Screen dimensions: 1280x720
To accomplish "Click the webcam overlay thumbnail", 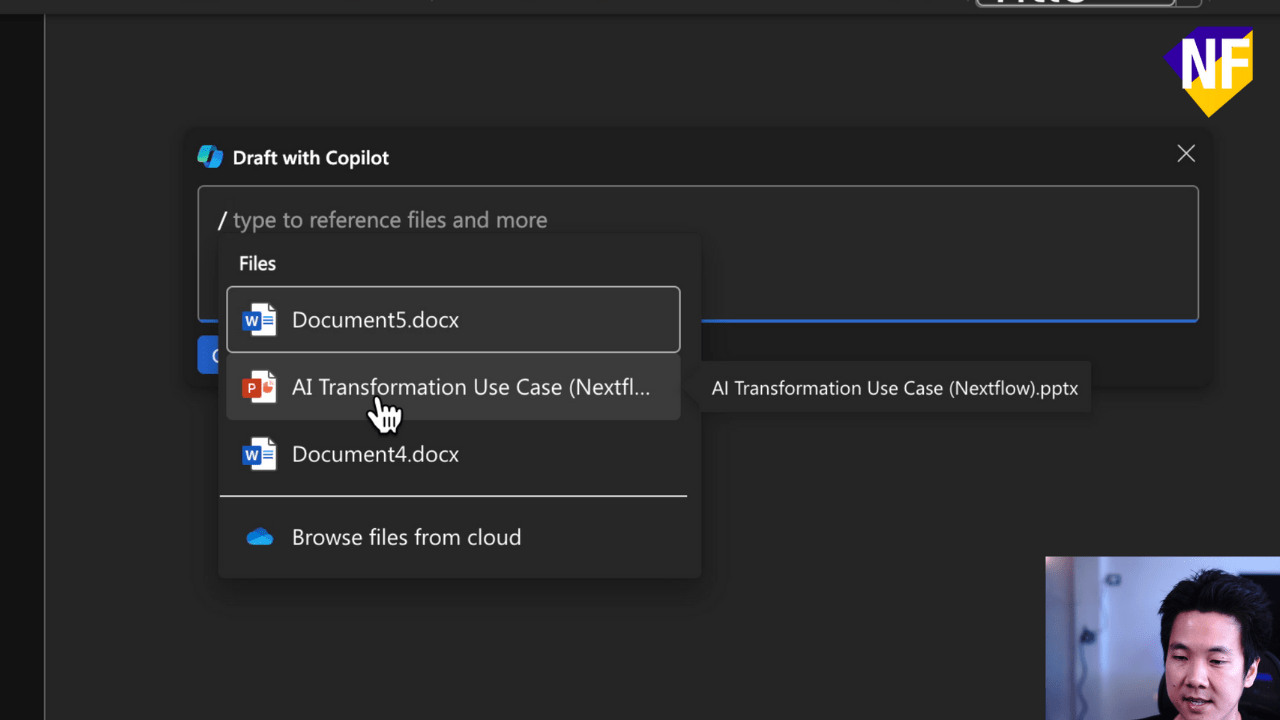I will [1162, 637].
